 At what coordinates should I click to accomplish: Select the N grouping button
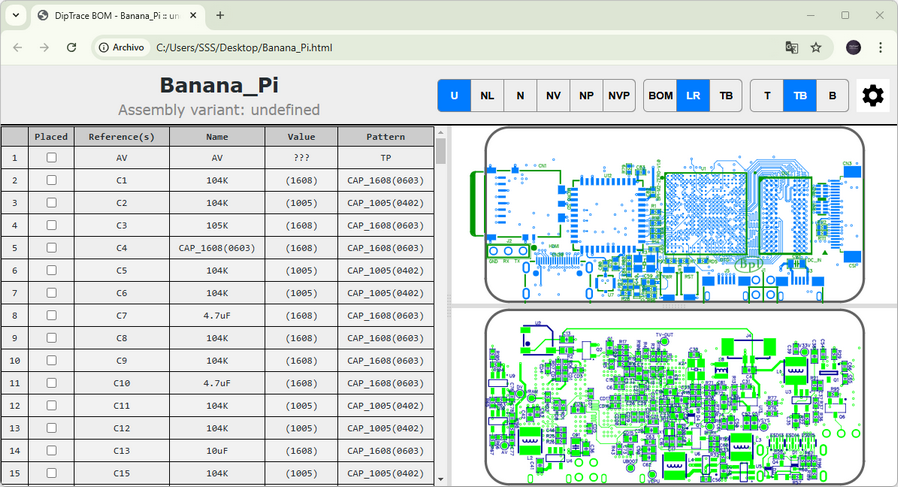point(520,96)
